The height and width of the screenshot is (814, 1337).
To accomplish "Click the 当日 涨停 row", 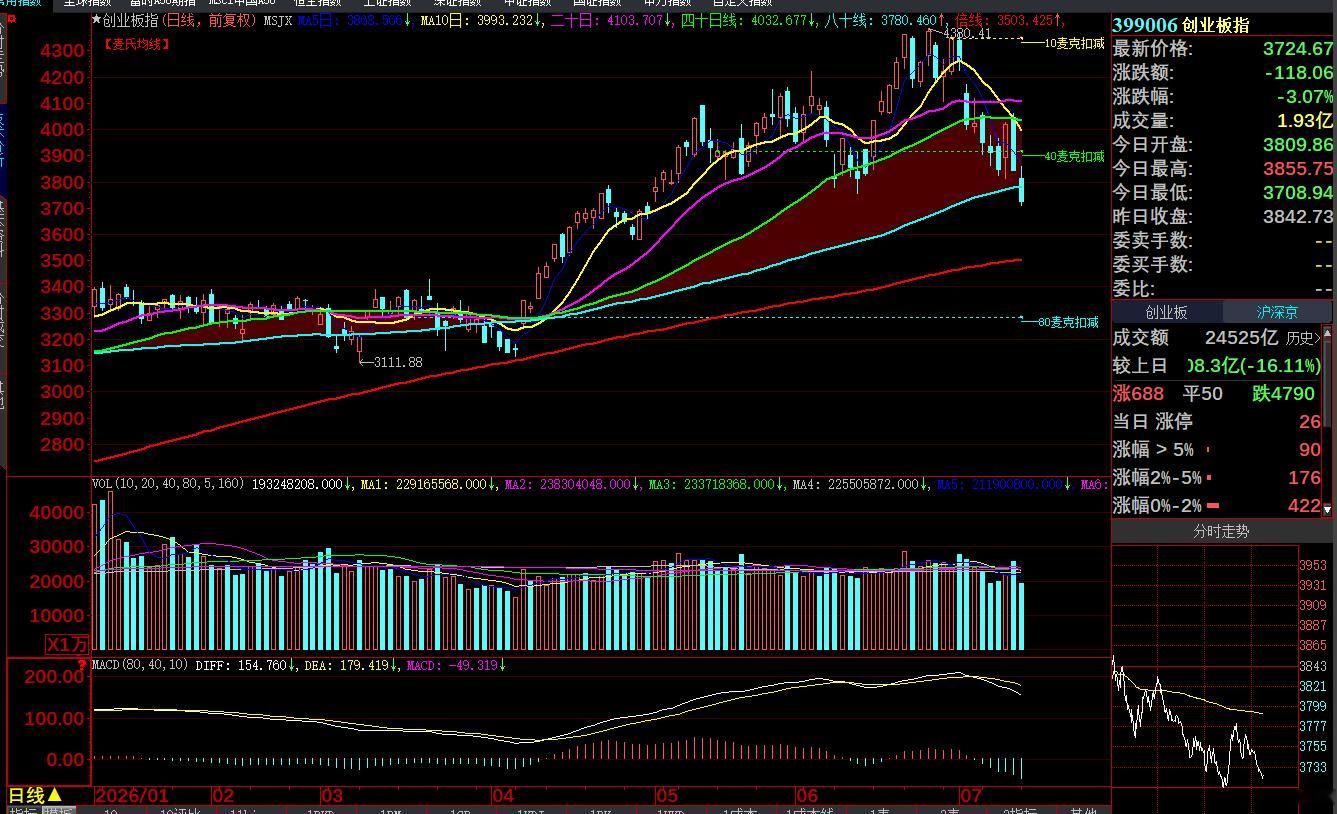I will point(1217,422).
